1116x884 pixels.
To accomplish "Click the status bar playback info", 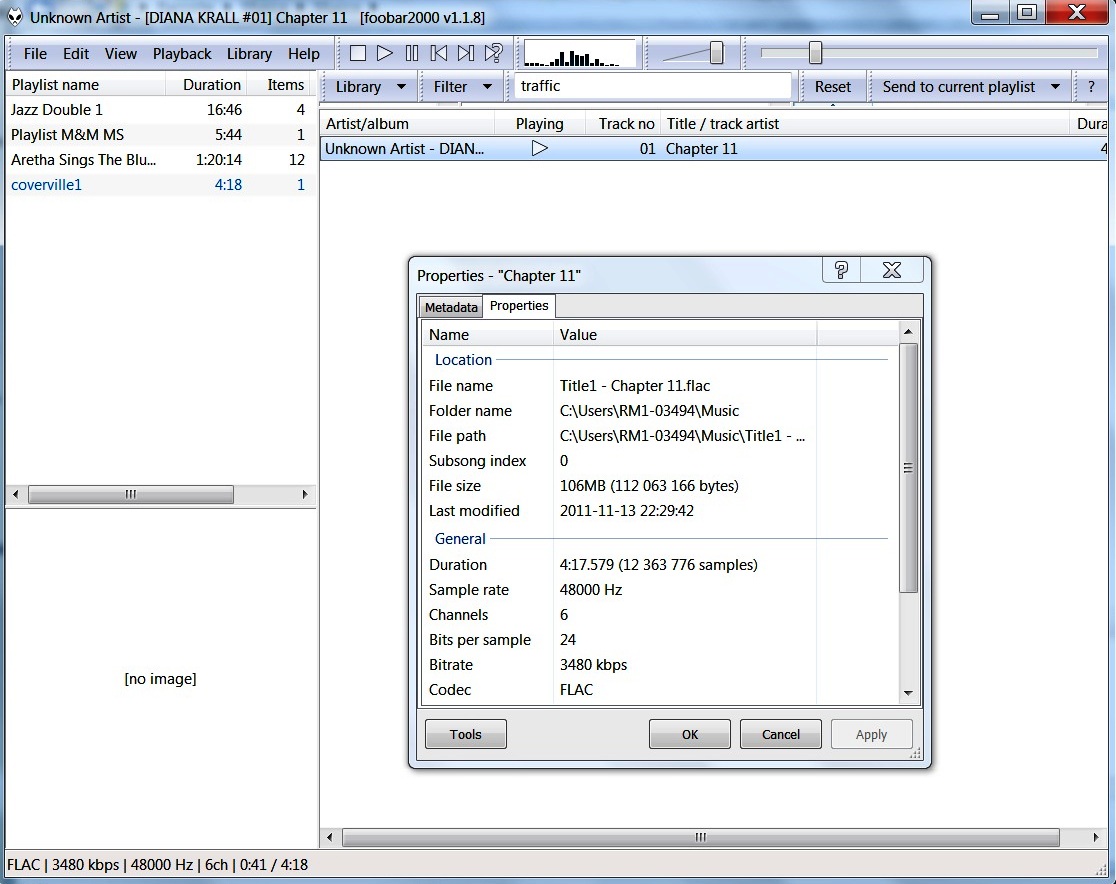I will (157, 865).
